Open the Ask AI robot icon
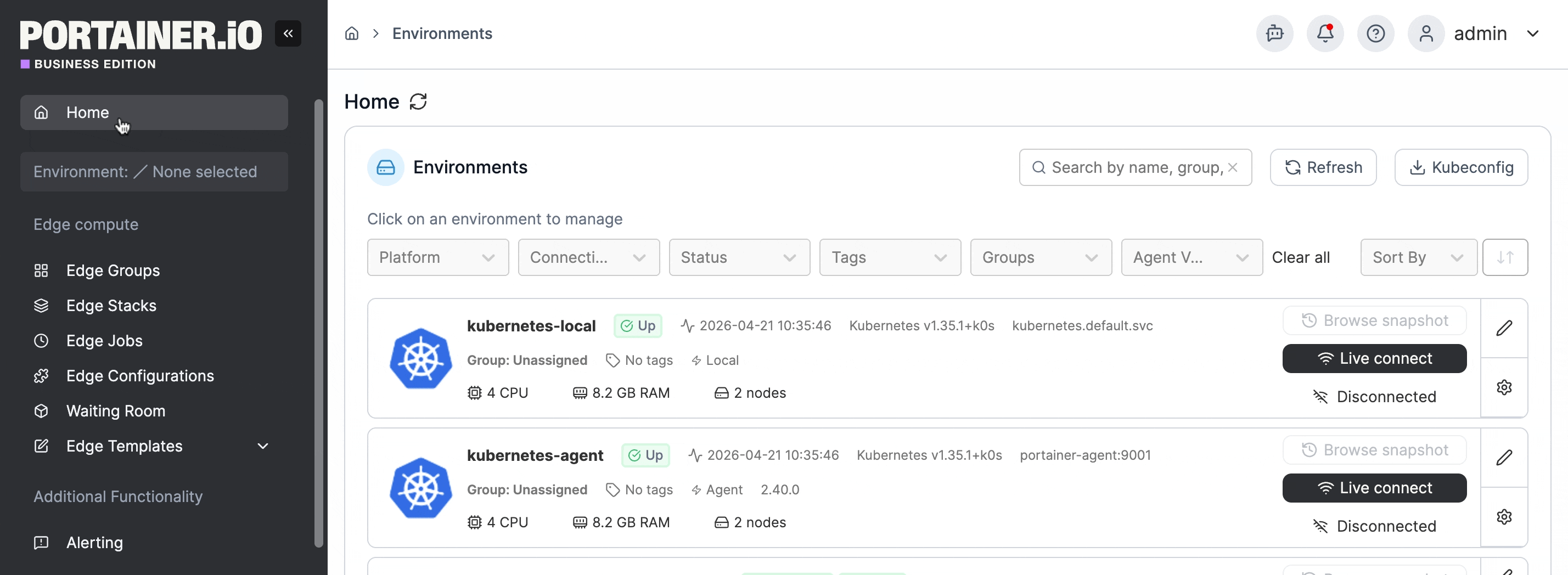Screen dimensions: 1568x575 click(x=1274, y=33)
